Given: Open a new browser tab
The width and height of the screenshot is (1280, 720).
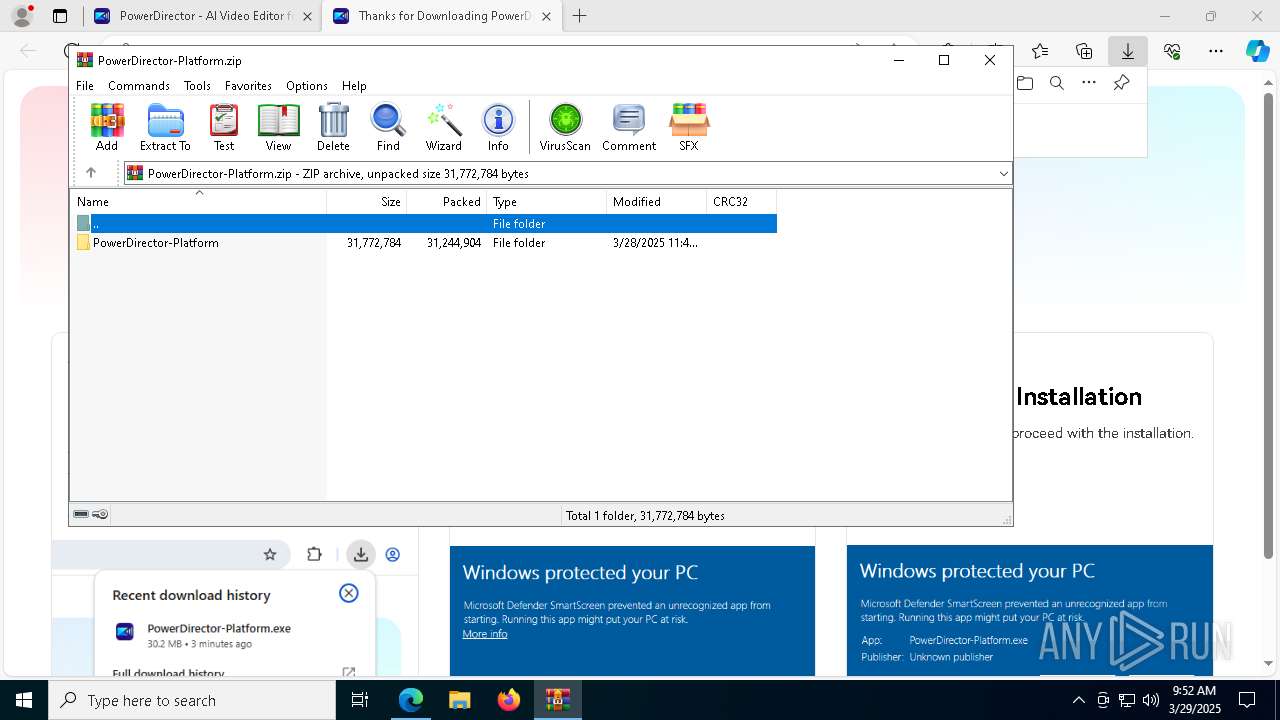Looking at the screenshot, I should coord(579,16).
